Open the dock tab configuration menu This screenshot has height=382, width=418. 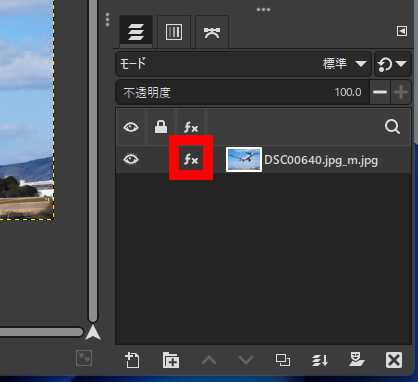(x=402, y=31)
